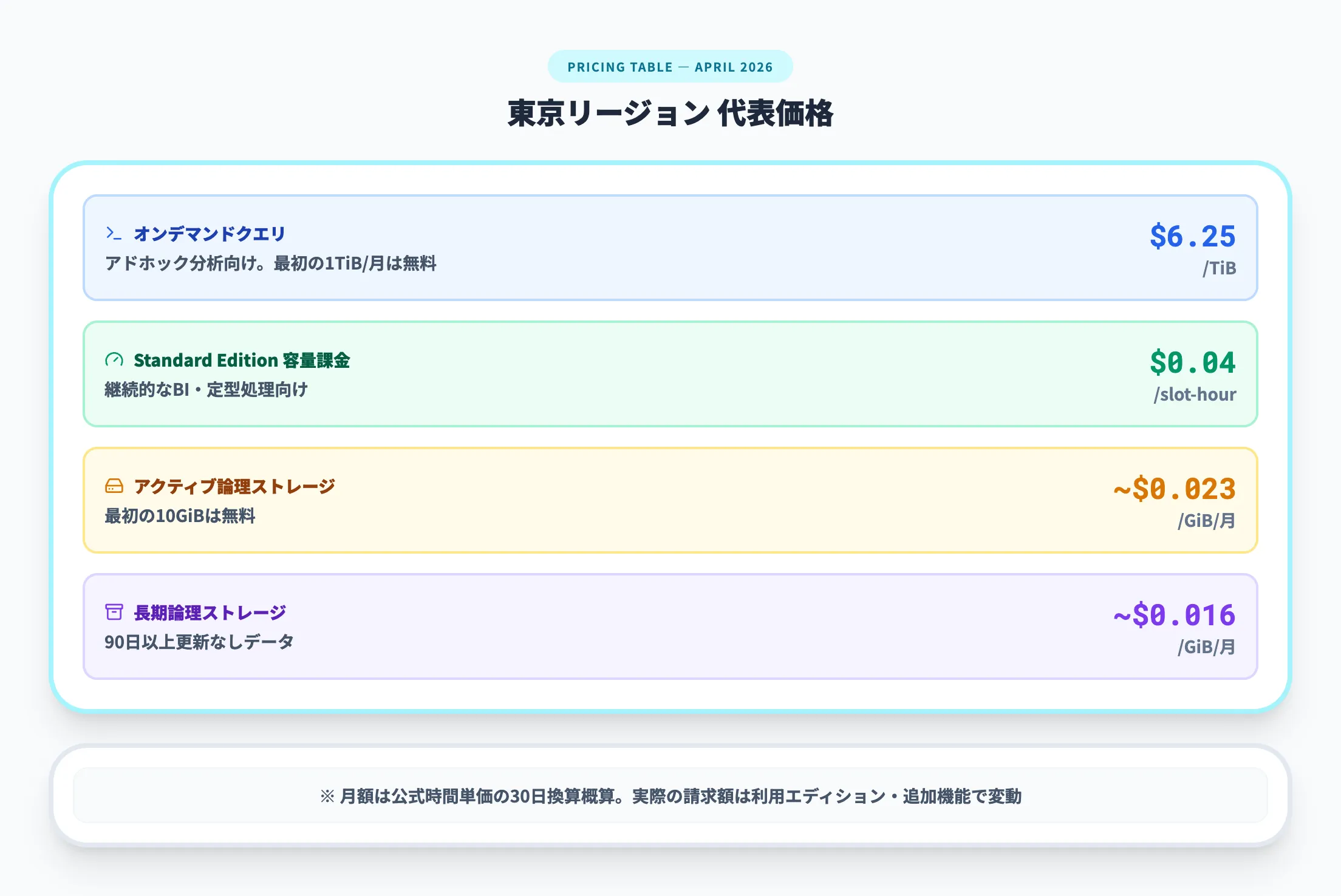Screen dimensions: 1341x896
Task: Click the Standard Edition 容量課金 heading
Action: tap(244, 360)
